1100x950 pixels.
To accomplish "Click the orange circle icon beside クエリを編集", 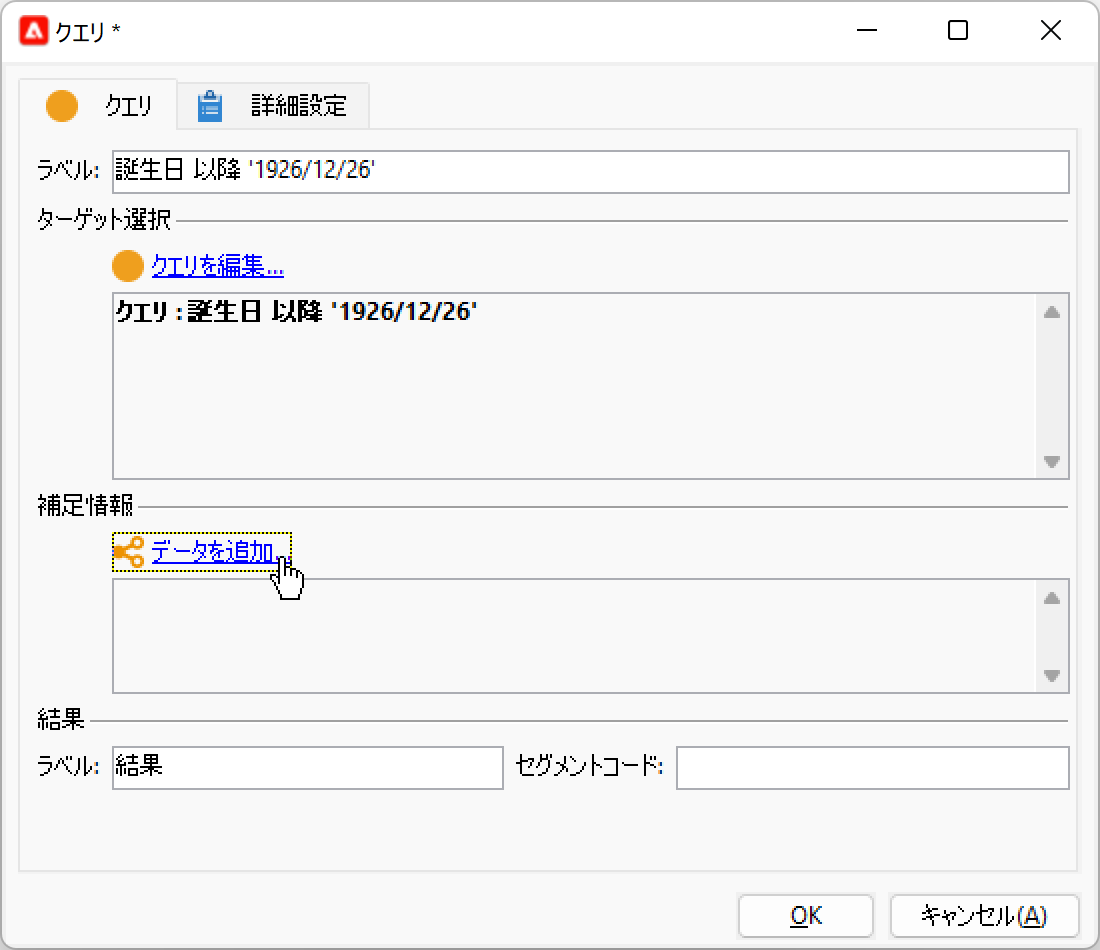I will 127,266.
